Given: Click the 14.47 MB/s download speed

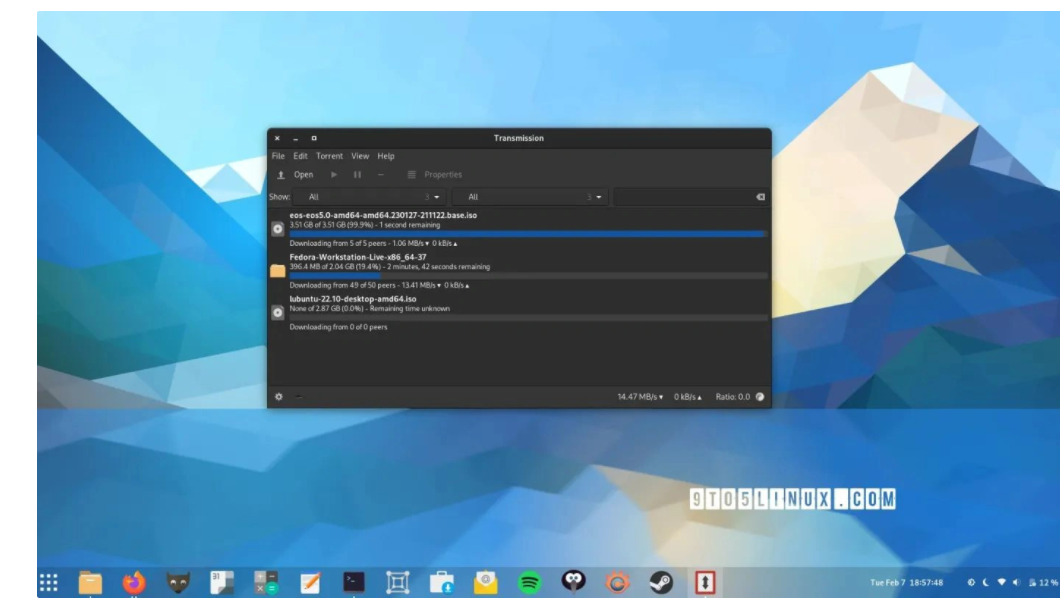Looking at the screenshot, I should 640,397.
